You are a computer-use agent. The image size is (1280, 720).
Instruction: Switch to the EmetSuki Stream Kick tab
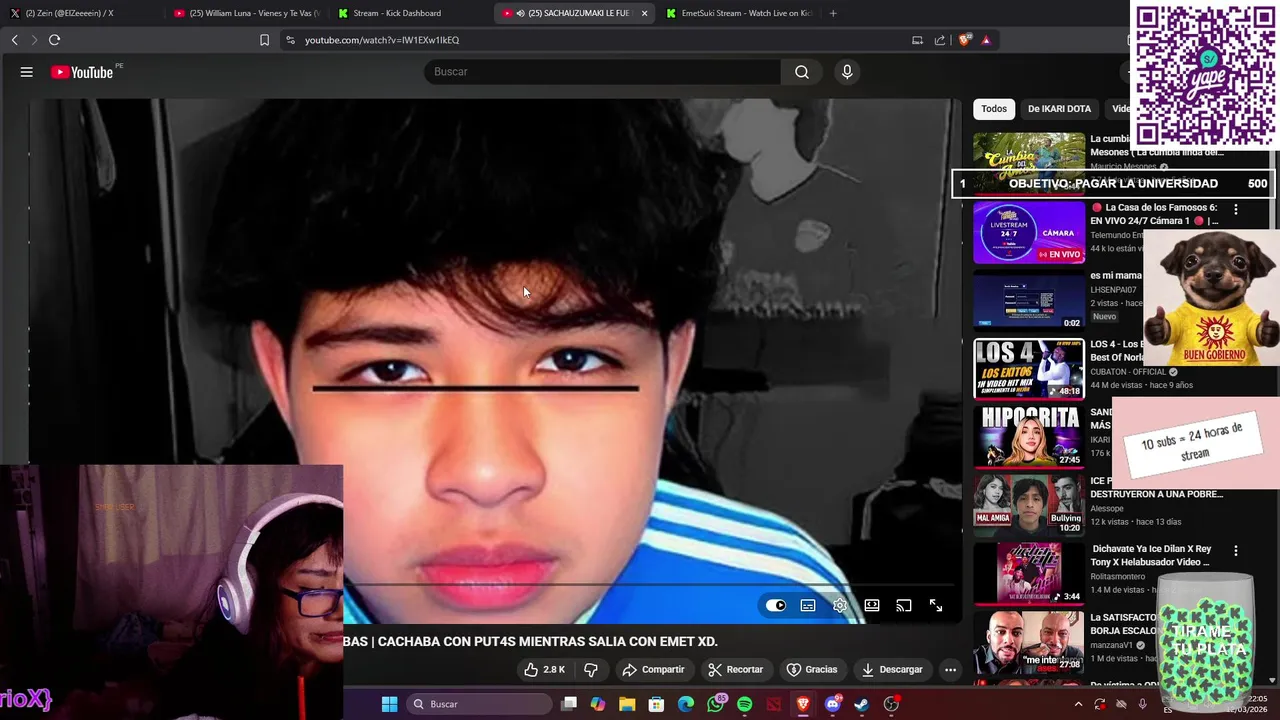point(738,13)
